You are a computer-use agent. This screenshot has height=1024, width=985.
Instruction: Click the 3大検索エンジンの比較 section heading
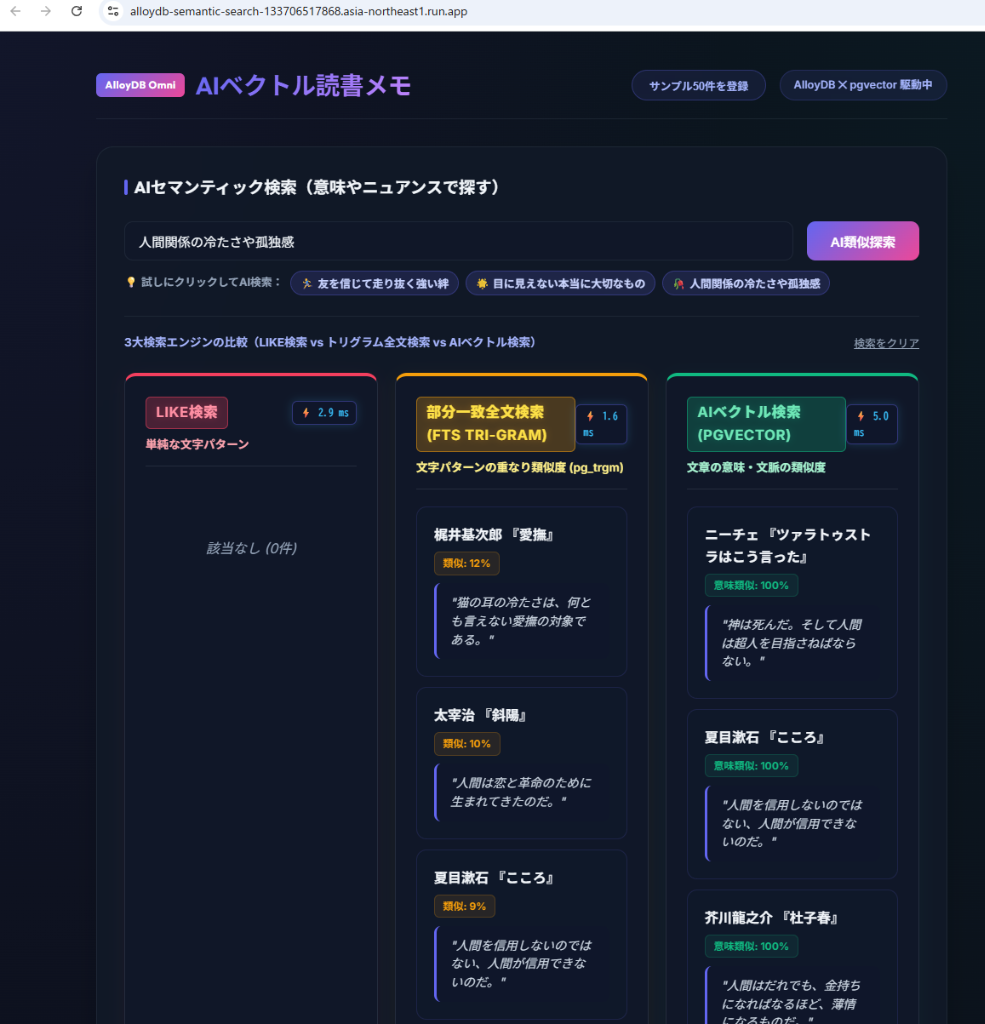[x=330, y=342]
